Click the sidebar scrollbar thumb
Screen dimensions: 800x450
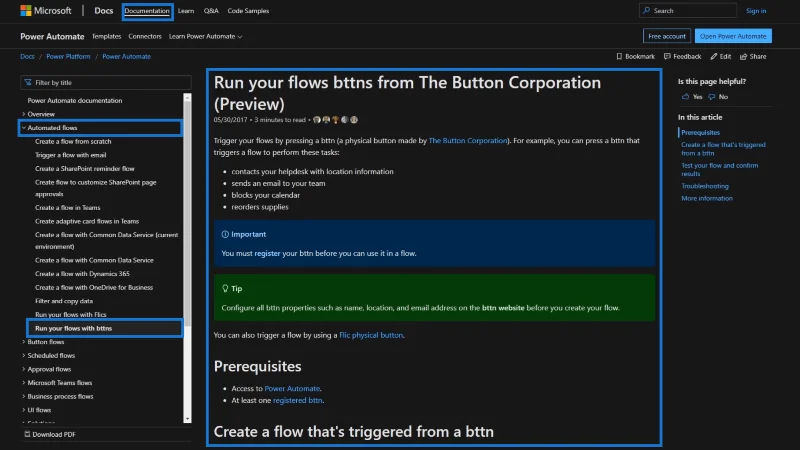[187, 212]
